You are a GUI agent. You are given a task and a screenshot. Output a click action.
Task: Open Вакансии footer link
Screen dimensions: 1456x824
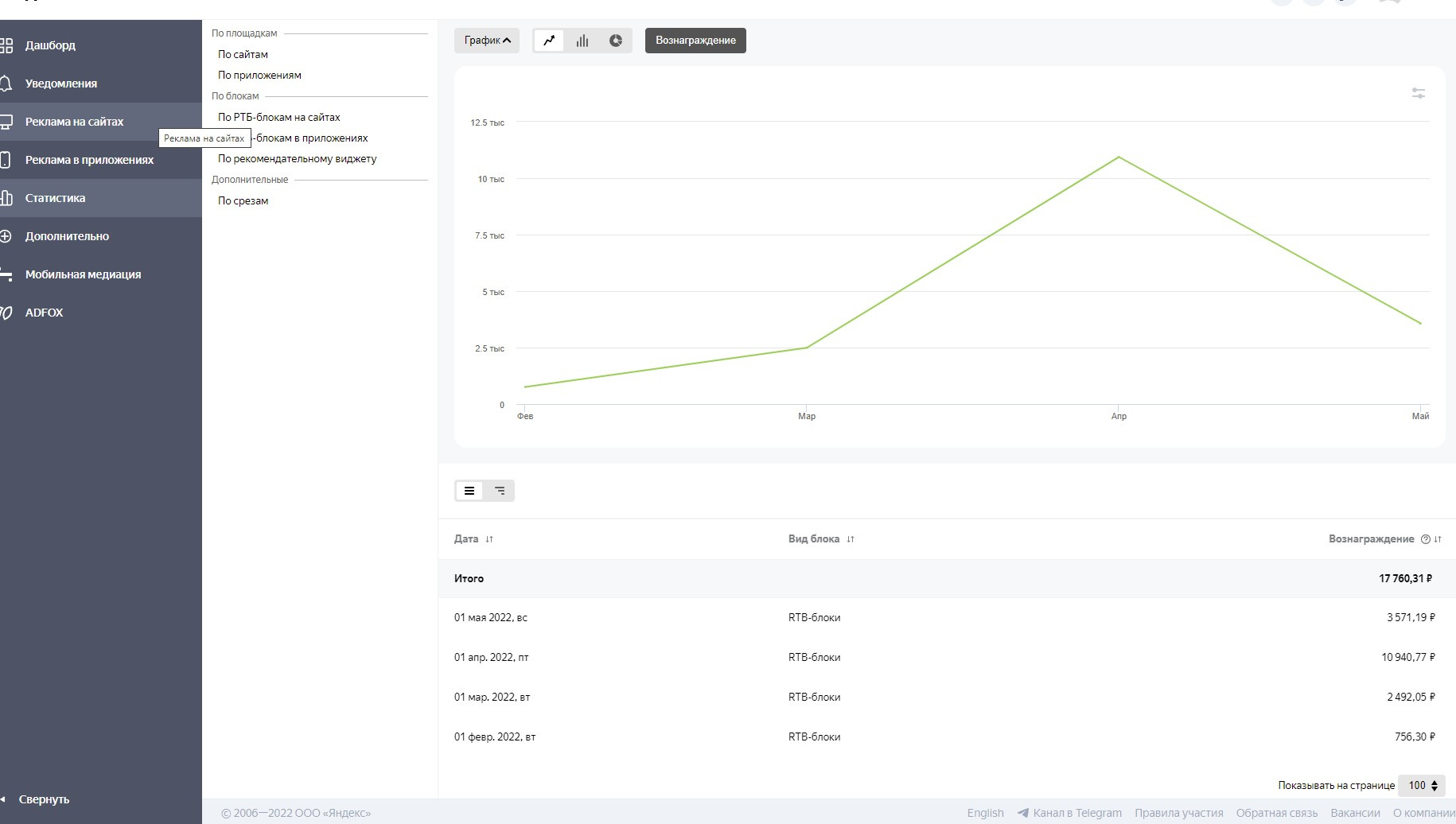coord(1355,813)
